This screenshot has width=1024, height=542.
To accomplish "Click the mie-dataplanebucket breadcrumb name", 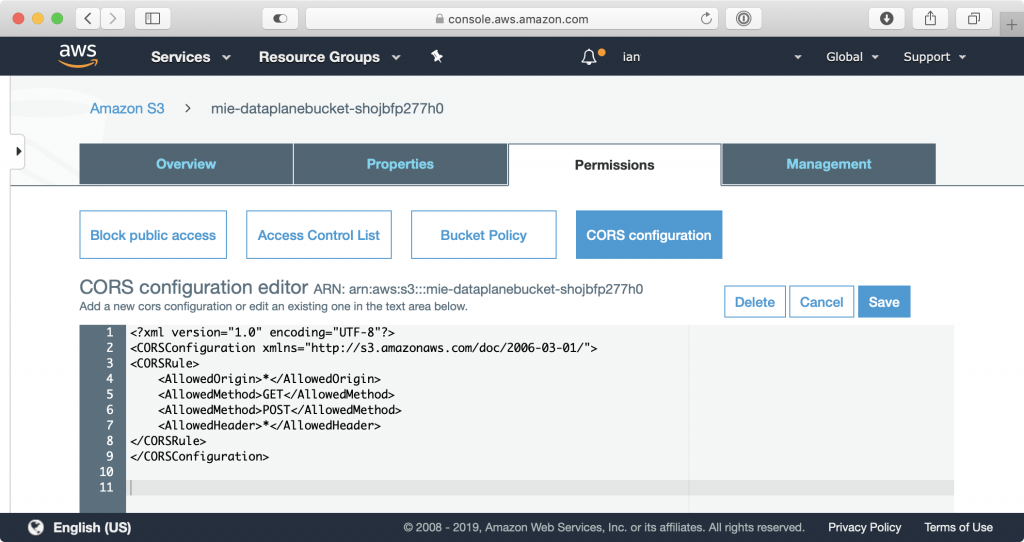I will tap(327, 108).
